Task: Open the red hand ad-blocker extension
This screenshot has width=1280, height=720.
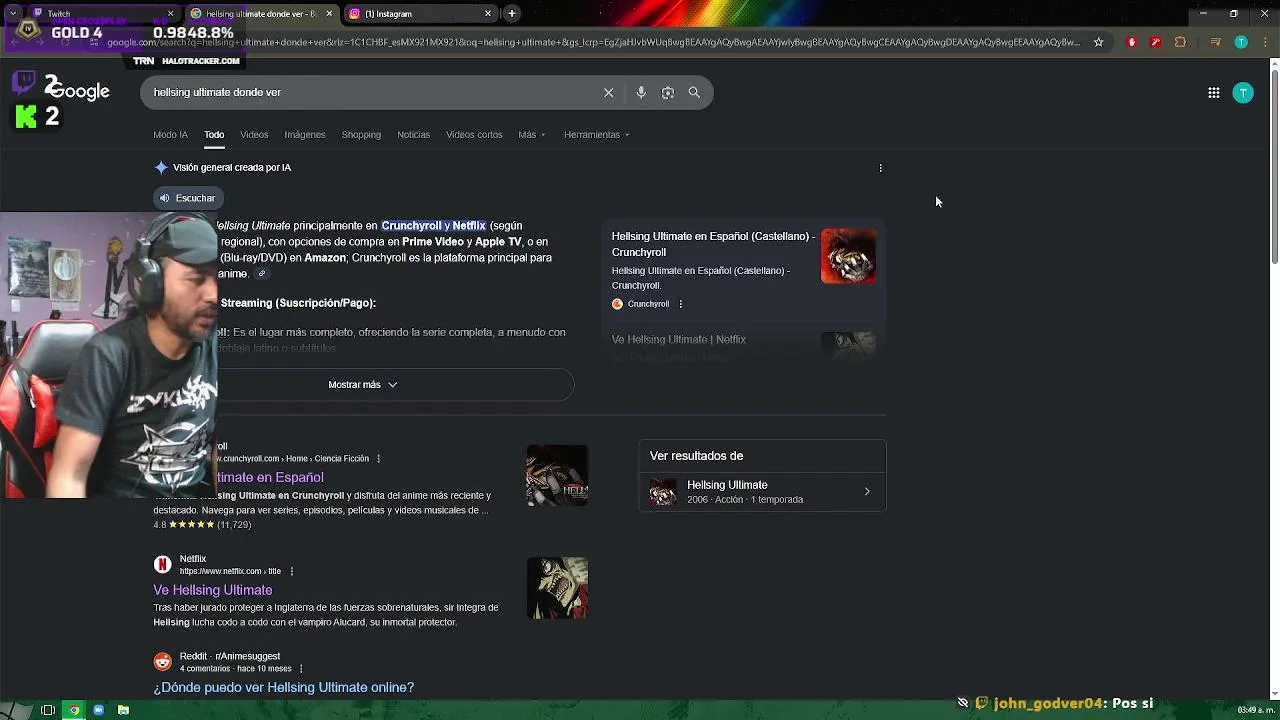Action: click(x=1132, y=42)
